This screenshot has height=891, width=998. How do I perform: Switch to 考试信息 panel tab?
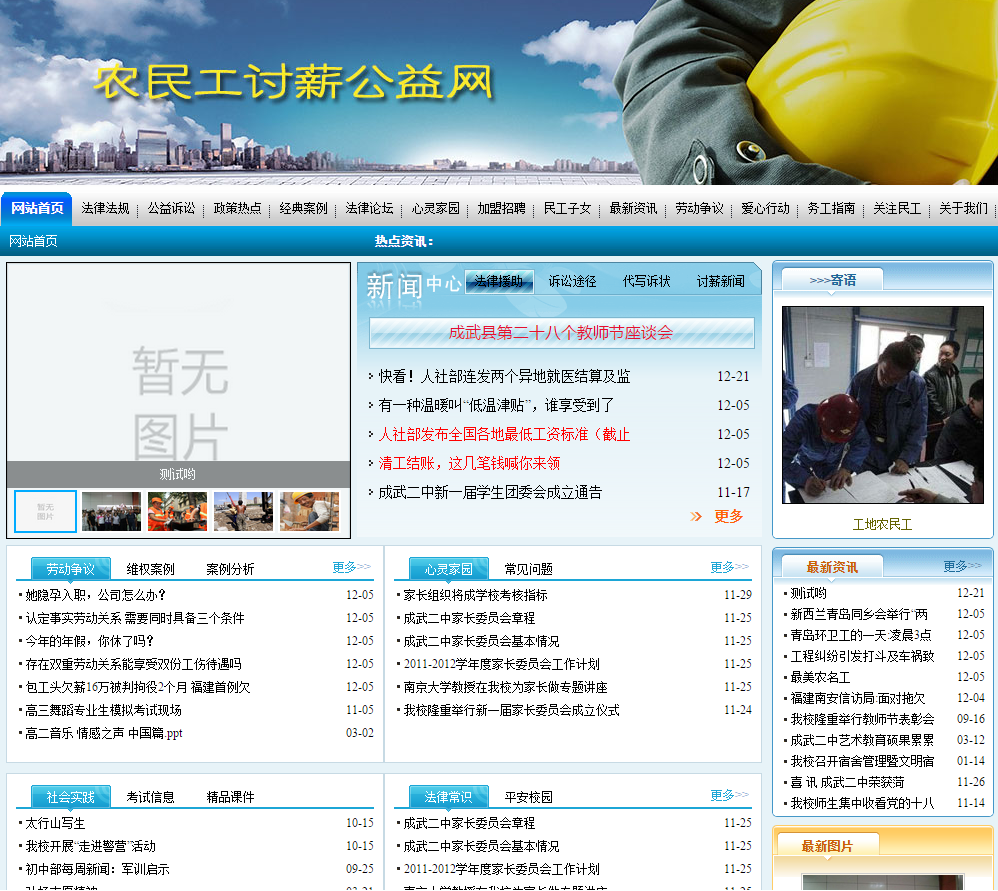pos(150,797)
